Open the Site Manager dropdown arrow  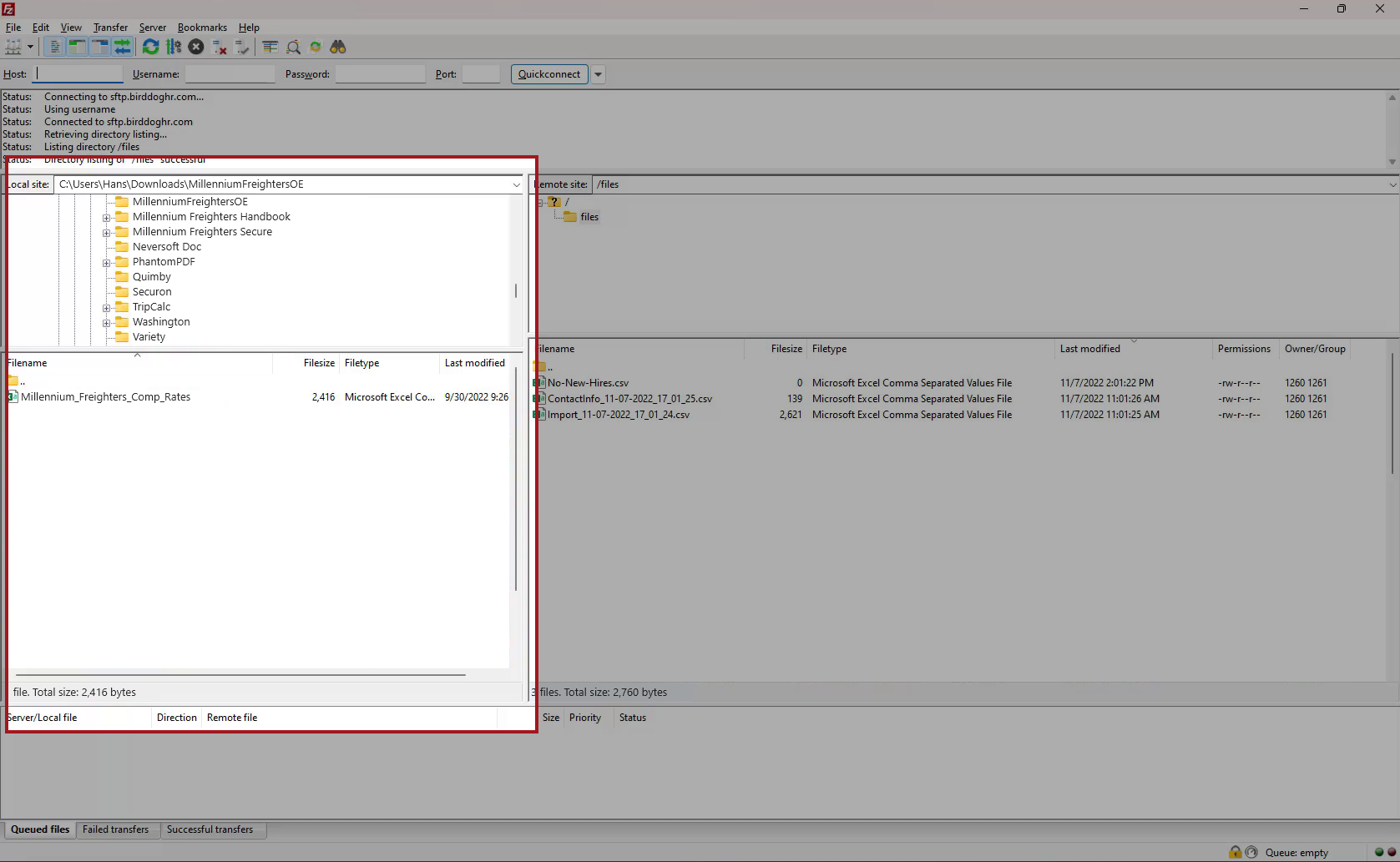coord(30,47)
